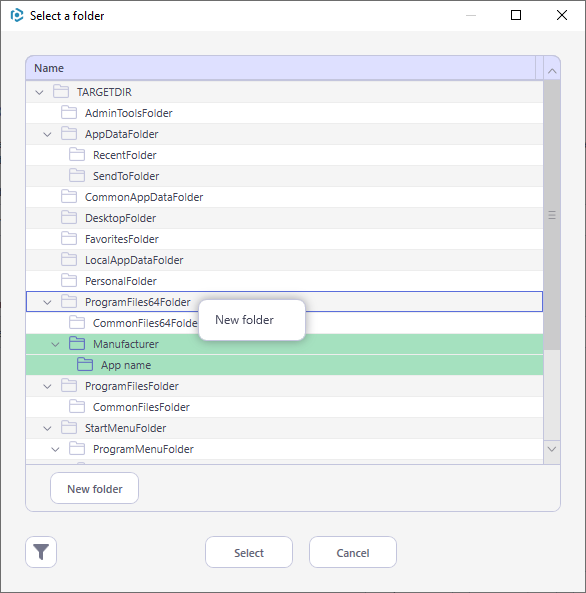Click the filter funnel icon button
The height and width of the screenshot is (593, 586).
pos(41,552)
